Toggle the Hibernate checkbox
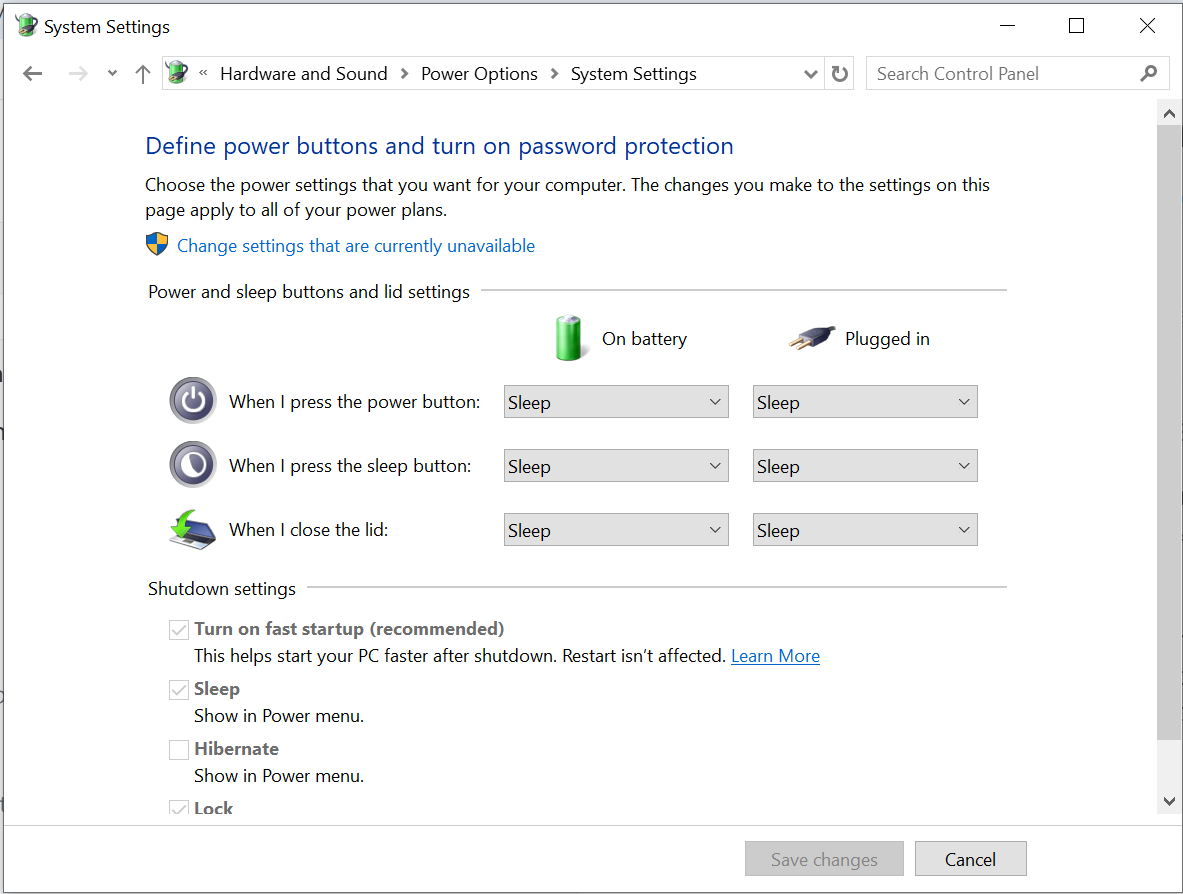This screenshot has height=894, width=1183. (x=179, y=750)
